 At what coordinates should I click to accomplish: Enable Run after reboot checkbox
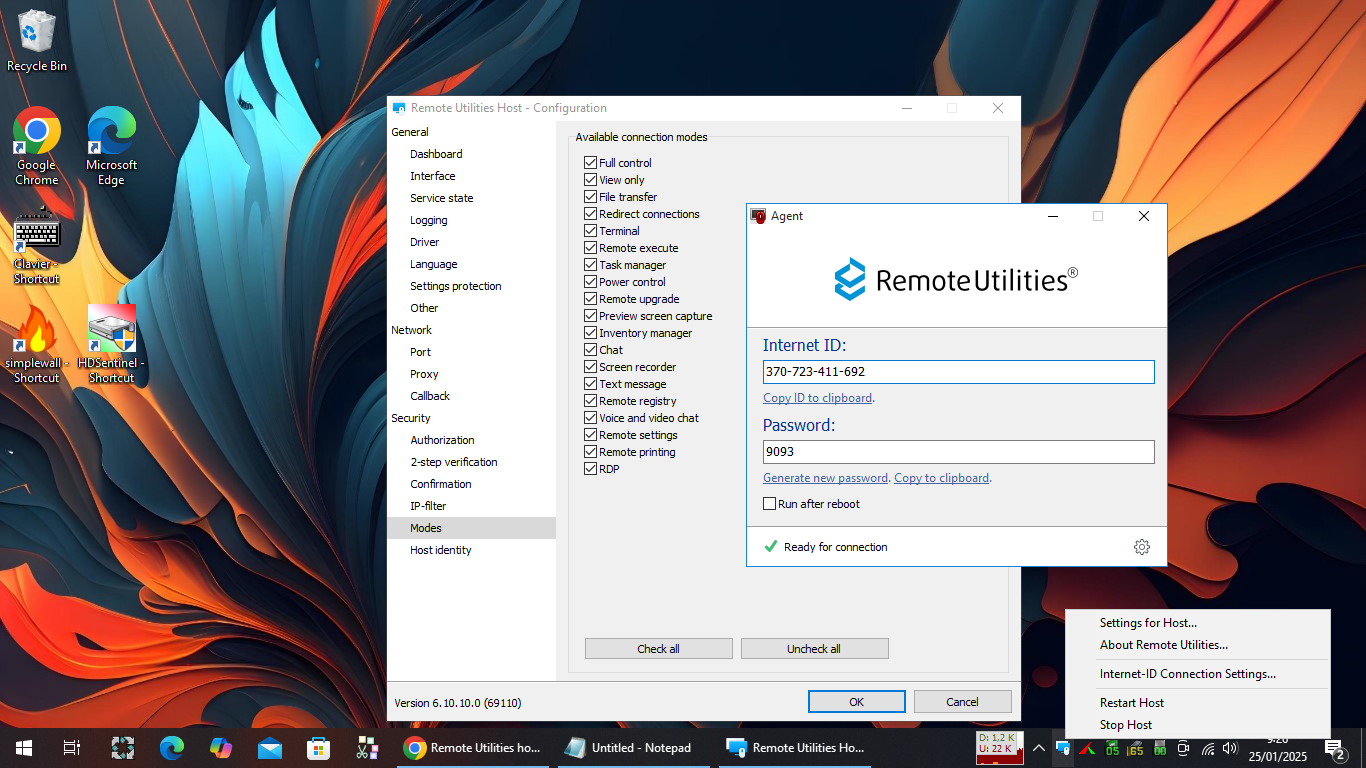coord(770,504)
